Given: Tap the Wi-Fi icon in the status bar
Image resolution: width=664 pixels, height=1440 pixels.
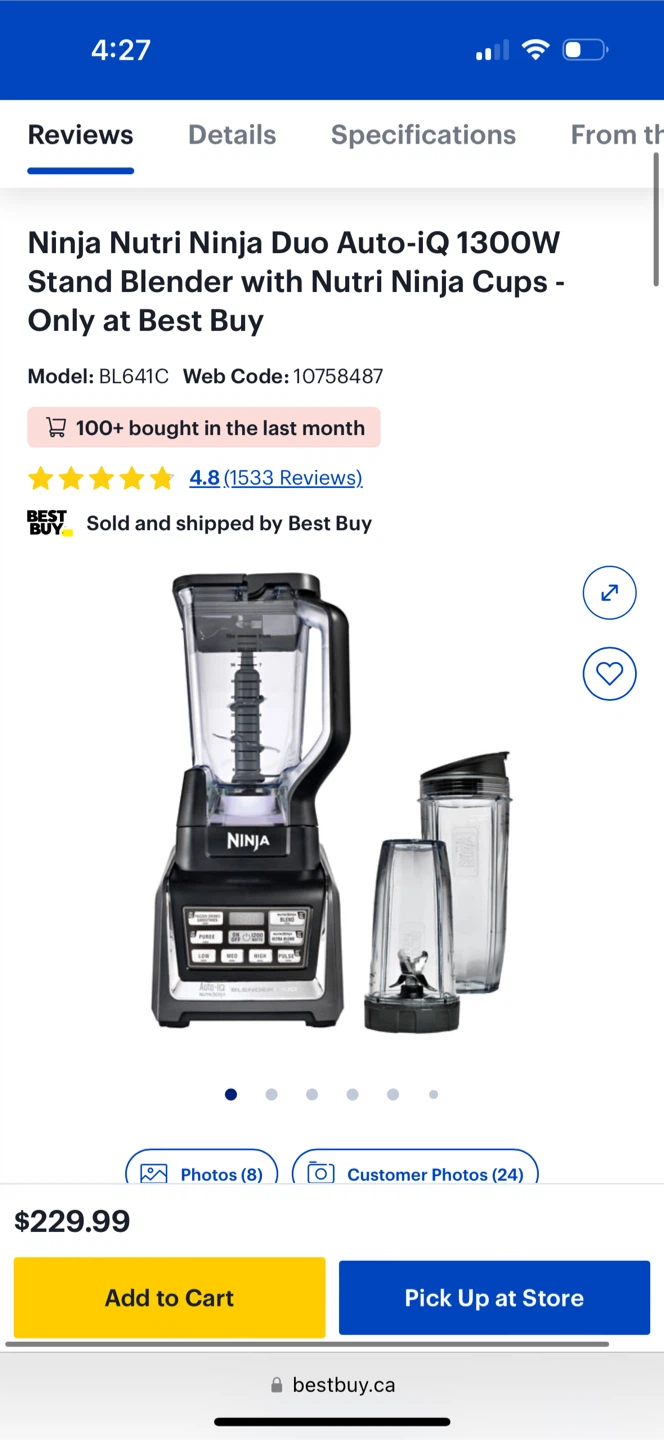Looking at the screenshot, I should (536, 50).
